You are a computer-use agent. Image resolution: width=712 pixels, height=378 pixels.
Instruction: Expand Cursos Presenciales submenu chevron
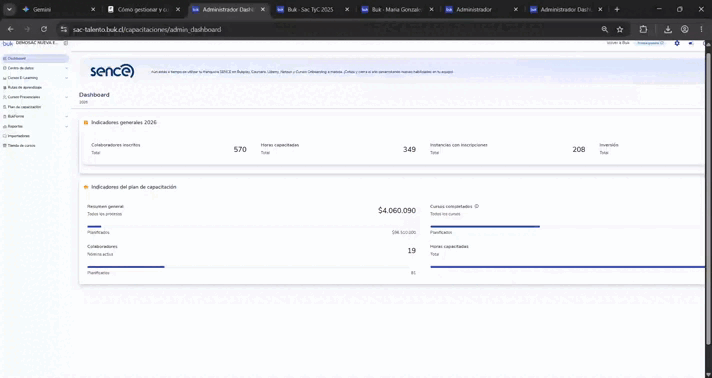[66, 97]
